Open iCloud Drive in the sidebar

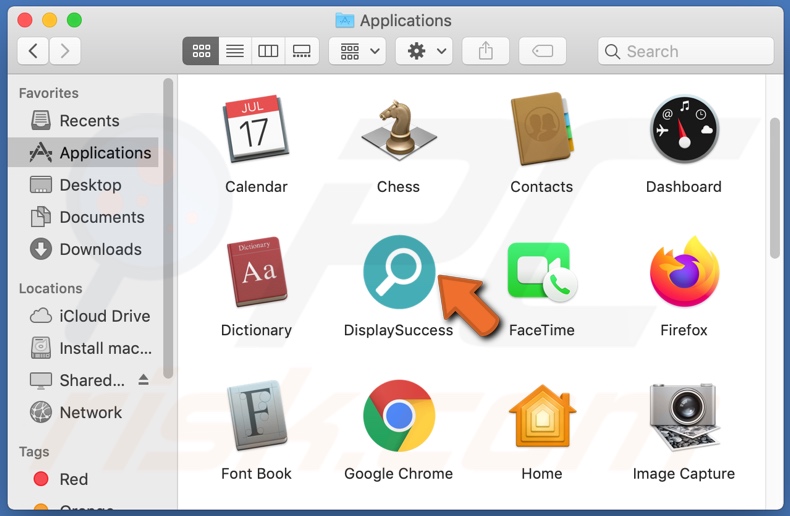[x=104, y=316]
